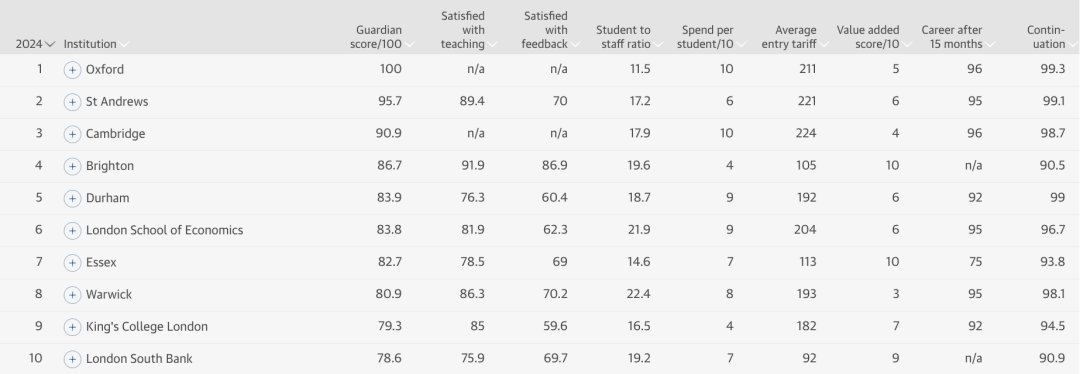Click the plus icon next to Essex
Viewport: 1080px width, 374px height.
[72, 263]
